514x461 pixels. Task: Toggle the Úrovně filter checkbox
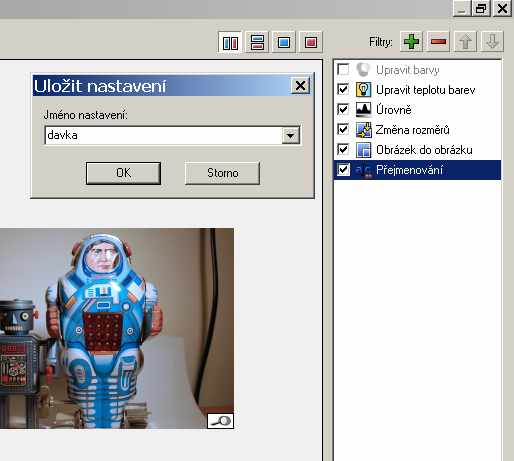(343, 109)
